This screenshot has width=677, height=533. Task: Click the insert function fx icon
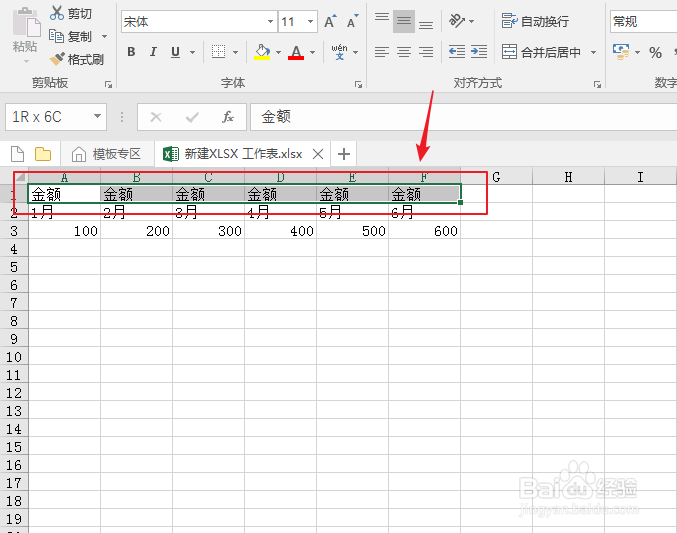(228, 117)
